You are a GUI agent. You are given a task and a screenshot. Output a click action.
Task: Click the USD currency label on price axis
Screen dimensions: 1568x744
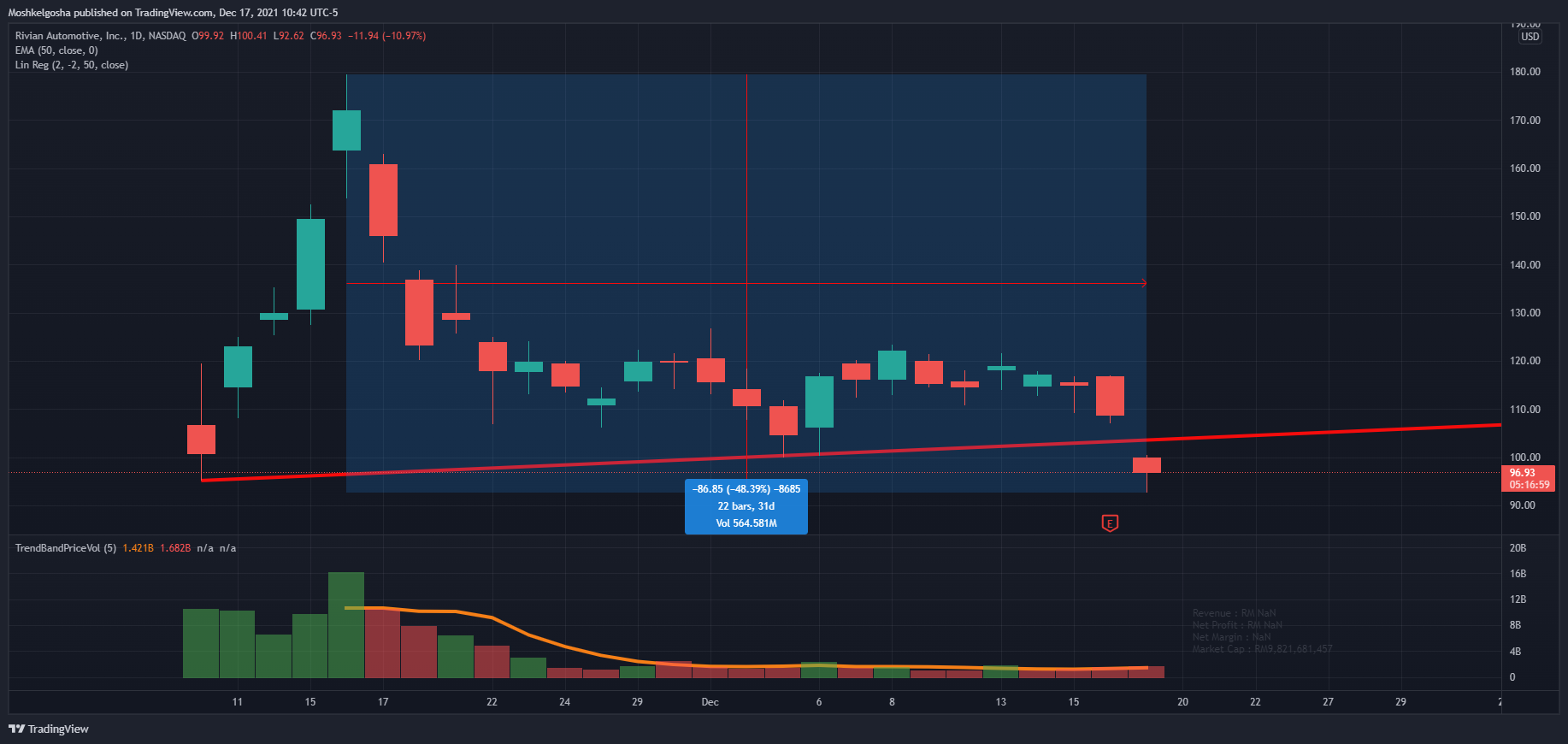coord(1530,37)
